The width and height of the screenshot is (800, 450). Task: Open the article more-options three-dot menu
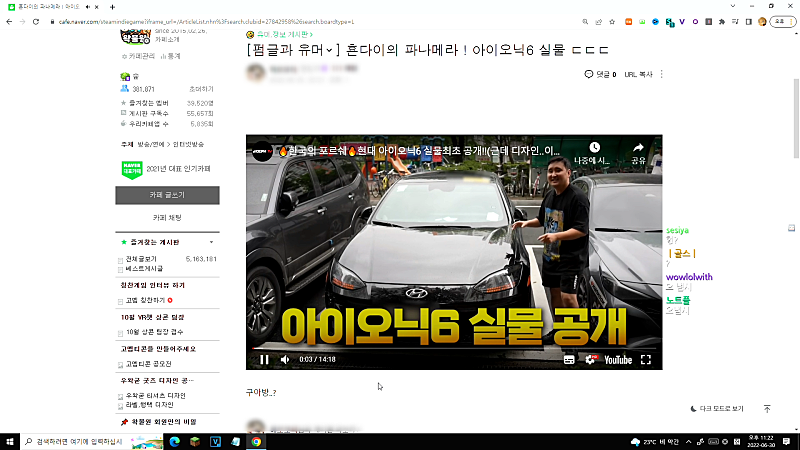662,74
